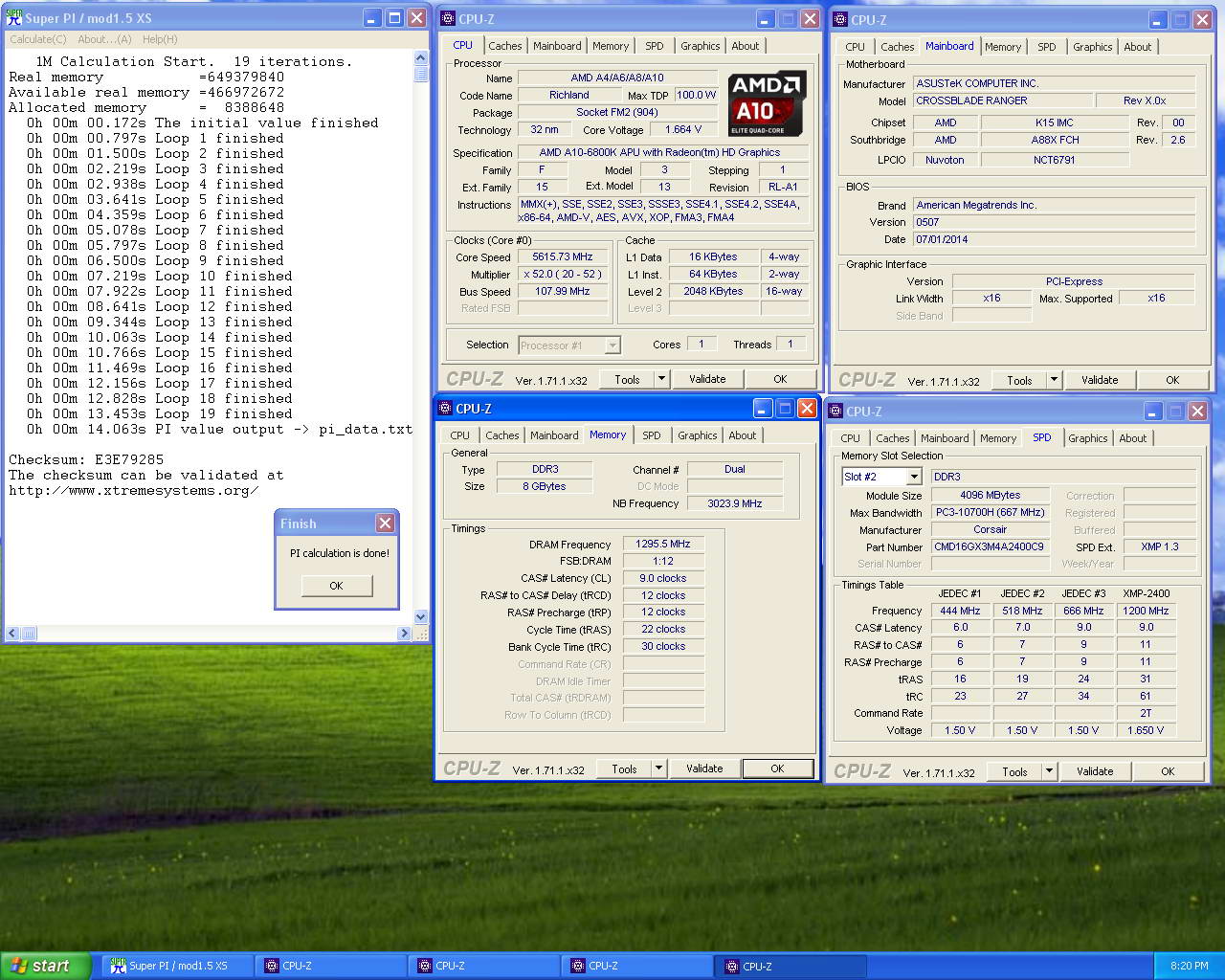Image resolution: width=1225 pixels, height=980 pixels.
Task: Minimize the Super PI window
Action: (373, 17)
